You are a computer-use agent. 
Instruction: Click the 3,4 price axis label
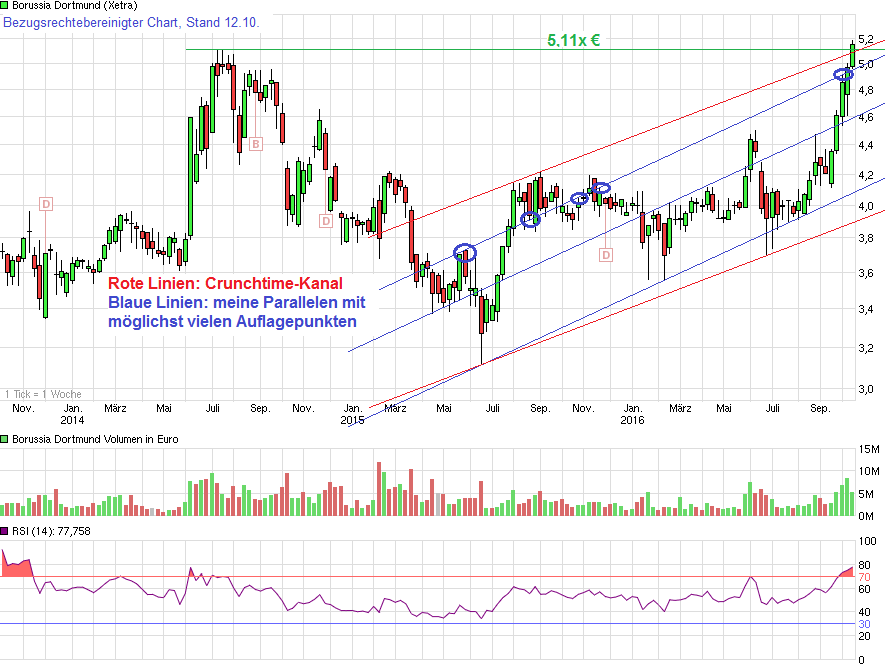click(866, 309)
